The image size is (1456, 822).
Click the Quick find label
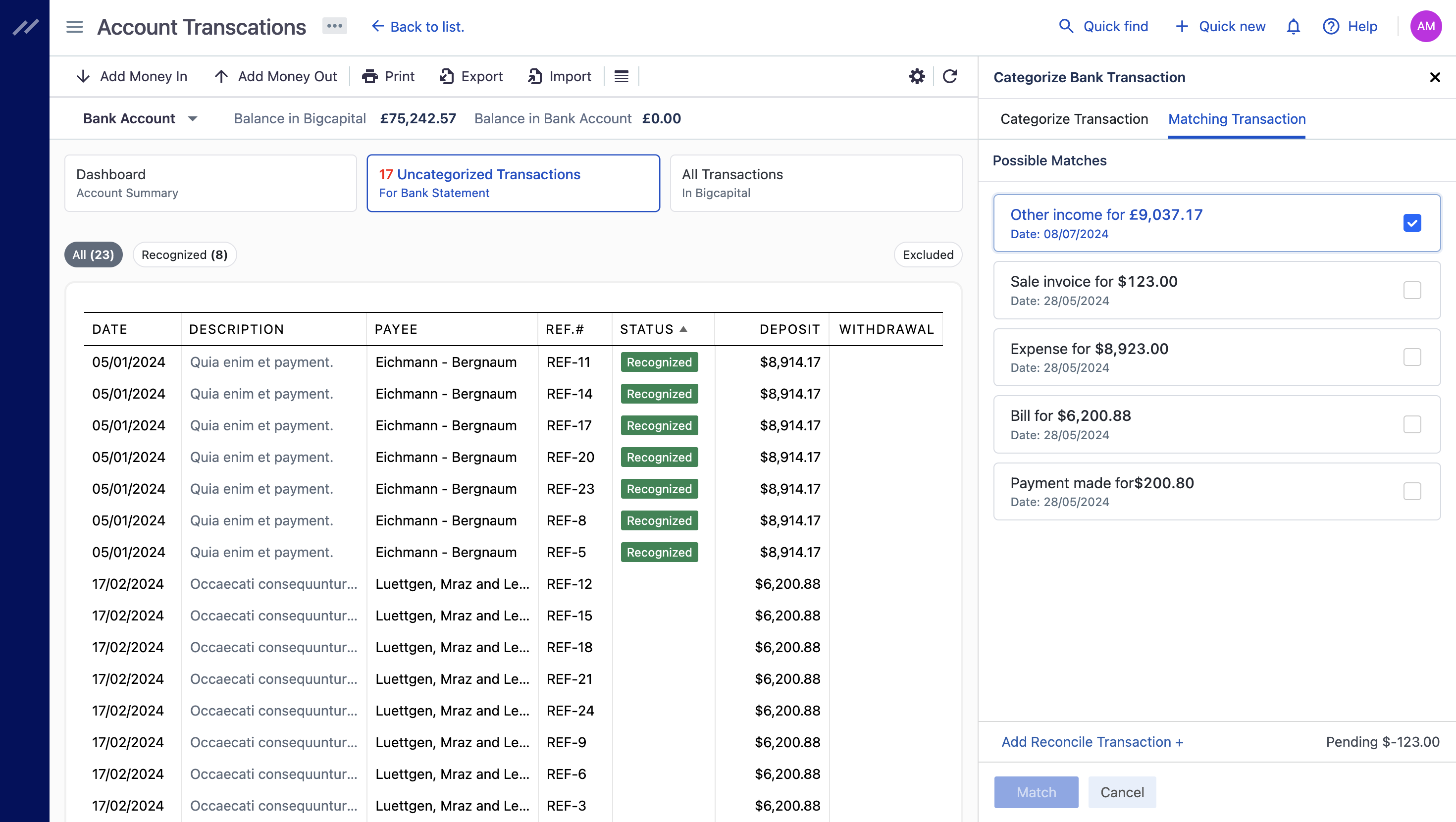[x=1115, y=26]
